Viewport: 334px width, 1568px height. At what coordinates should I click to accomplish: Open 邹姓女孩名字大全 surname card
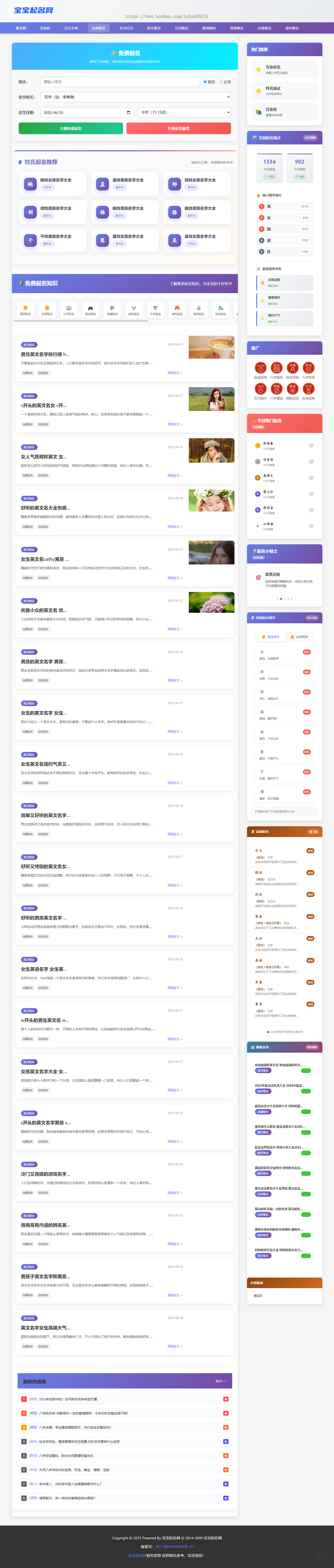(x=197, y=184)
